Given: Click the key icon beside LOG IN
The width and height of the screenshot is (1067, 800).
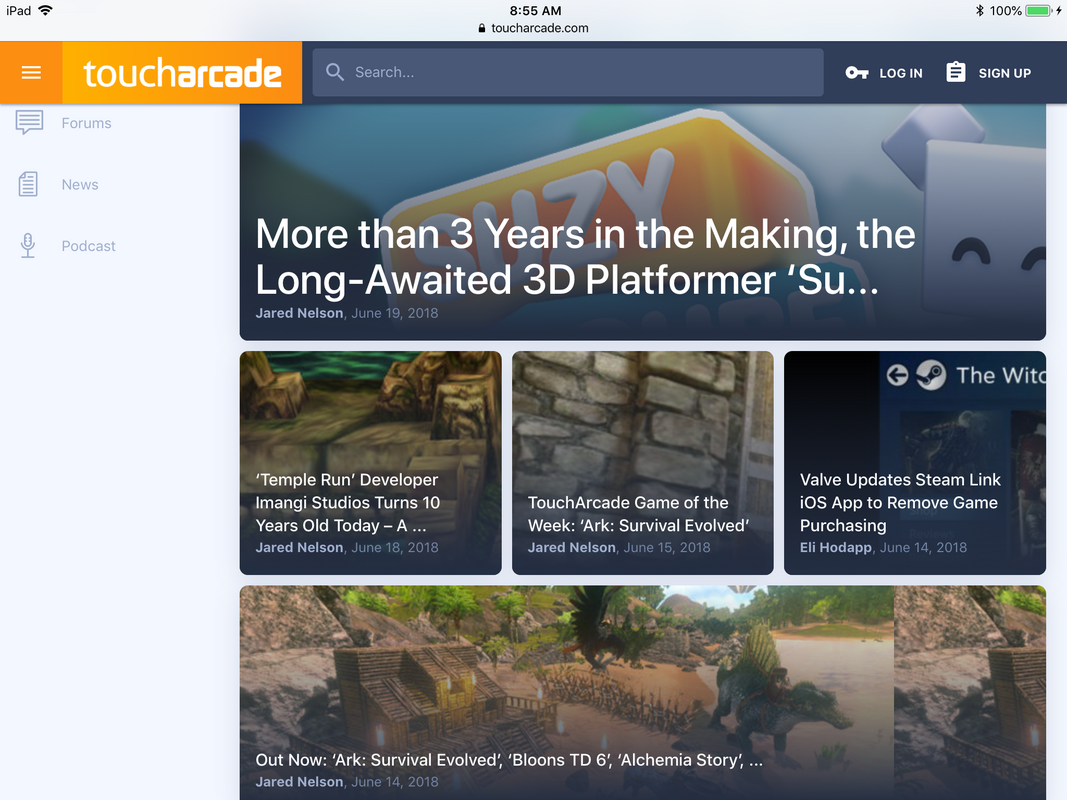Looking at the screenshot, I should [x=857, y=73].
